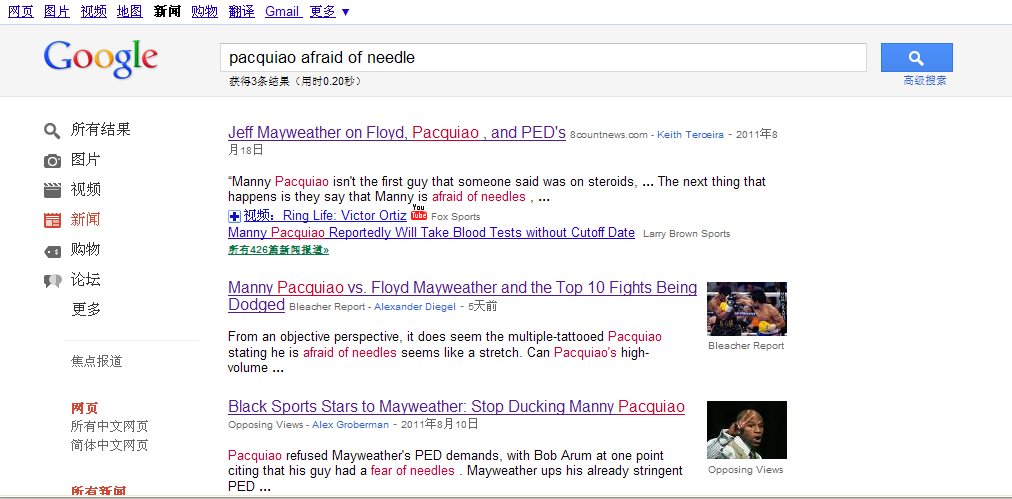Open Black Sports Stars to Mayweather article
This screenshot has height=499, width=1012.
(x=456, y=407)
